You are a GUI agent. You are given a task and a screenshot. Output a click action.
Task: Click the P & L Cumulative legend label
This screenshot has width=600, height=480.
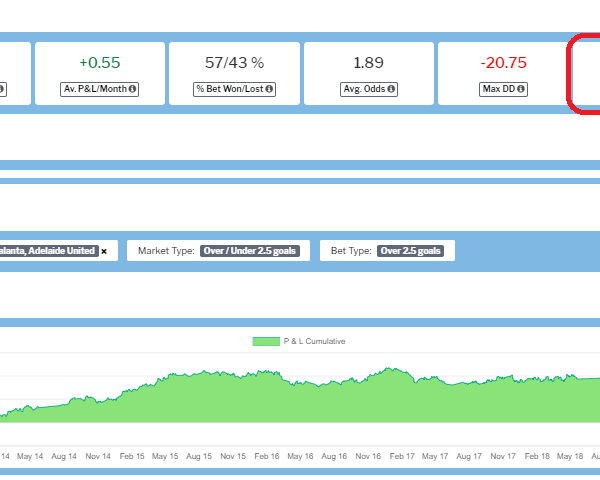tap(314, 341)
